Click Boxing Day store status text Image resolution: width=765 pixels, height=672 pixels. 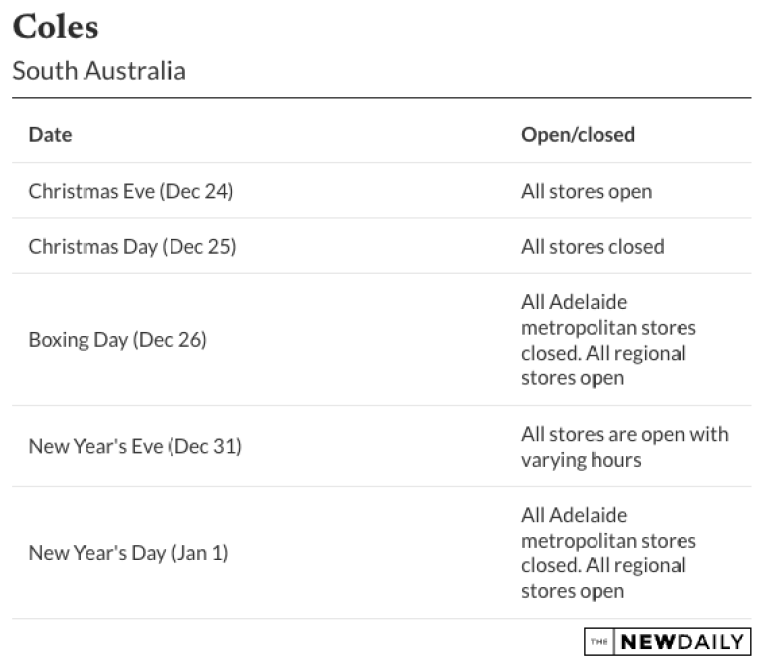(608, 340)
